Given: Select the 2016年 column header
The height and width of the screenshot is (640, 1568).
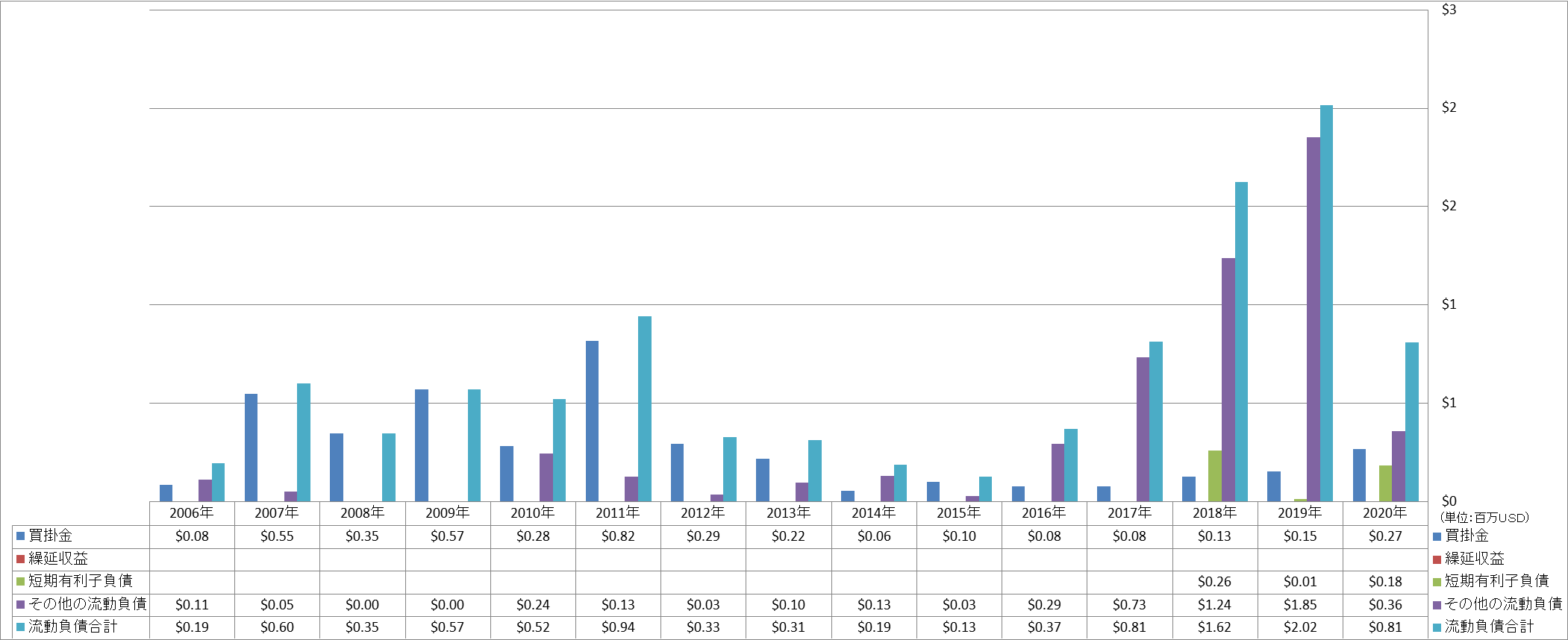Looking at the screenshot, I should point(1044,512).
